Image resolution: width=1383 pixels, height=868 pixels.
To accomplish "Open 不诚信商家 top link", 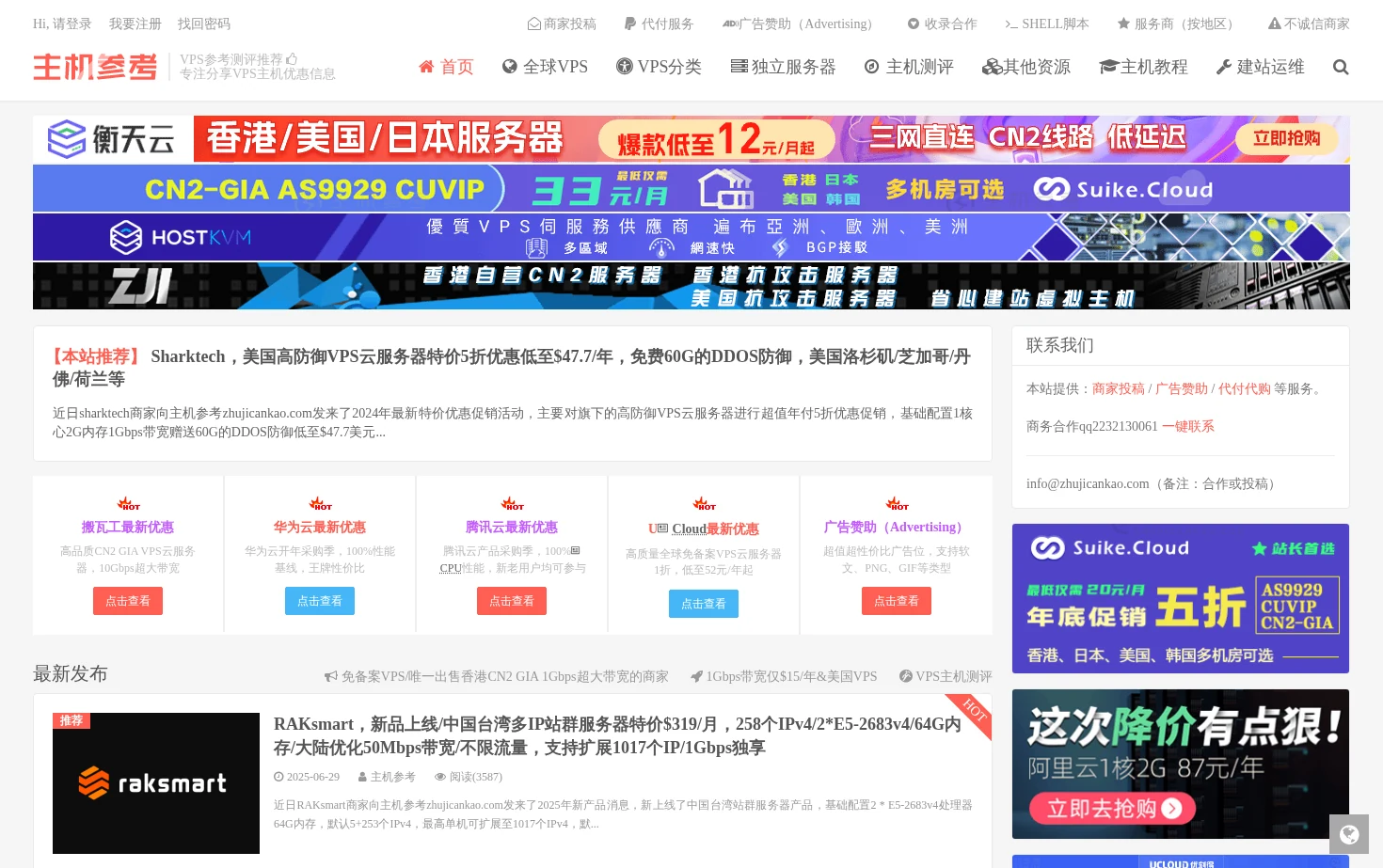I will (x=1309, y=24).
